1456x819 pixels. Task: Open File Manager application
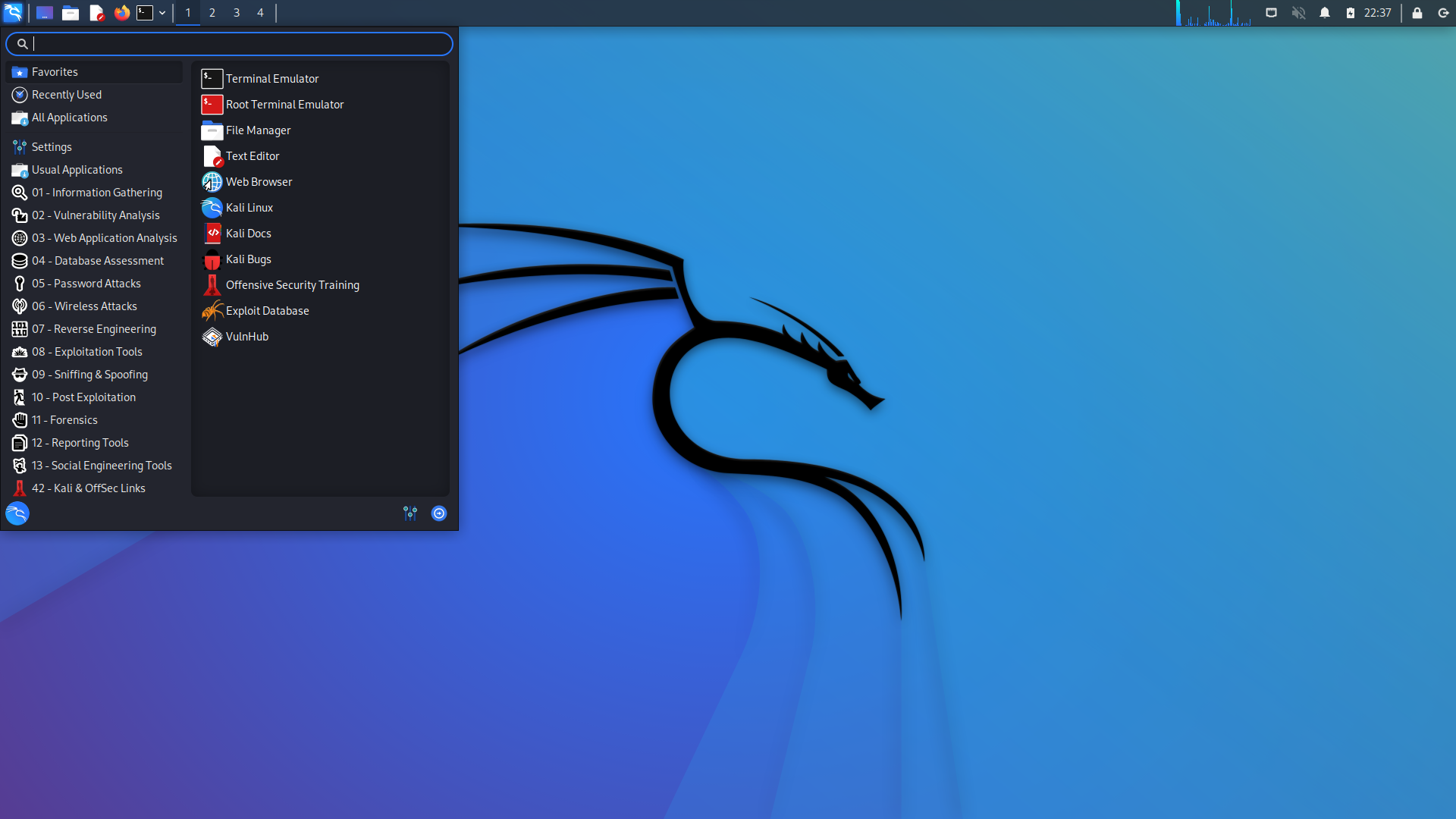tap(258, 129)
